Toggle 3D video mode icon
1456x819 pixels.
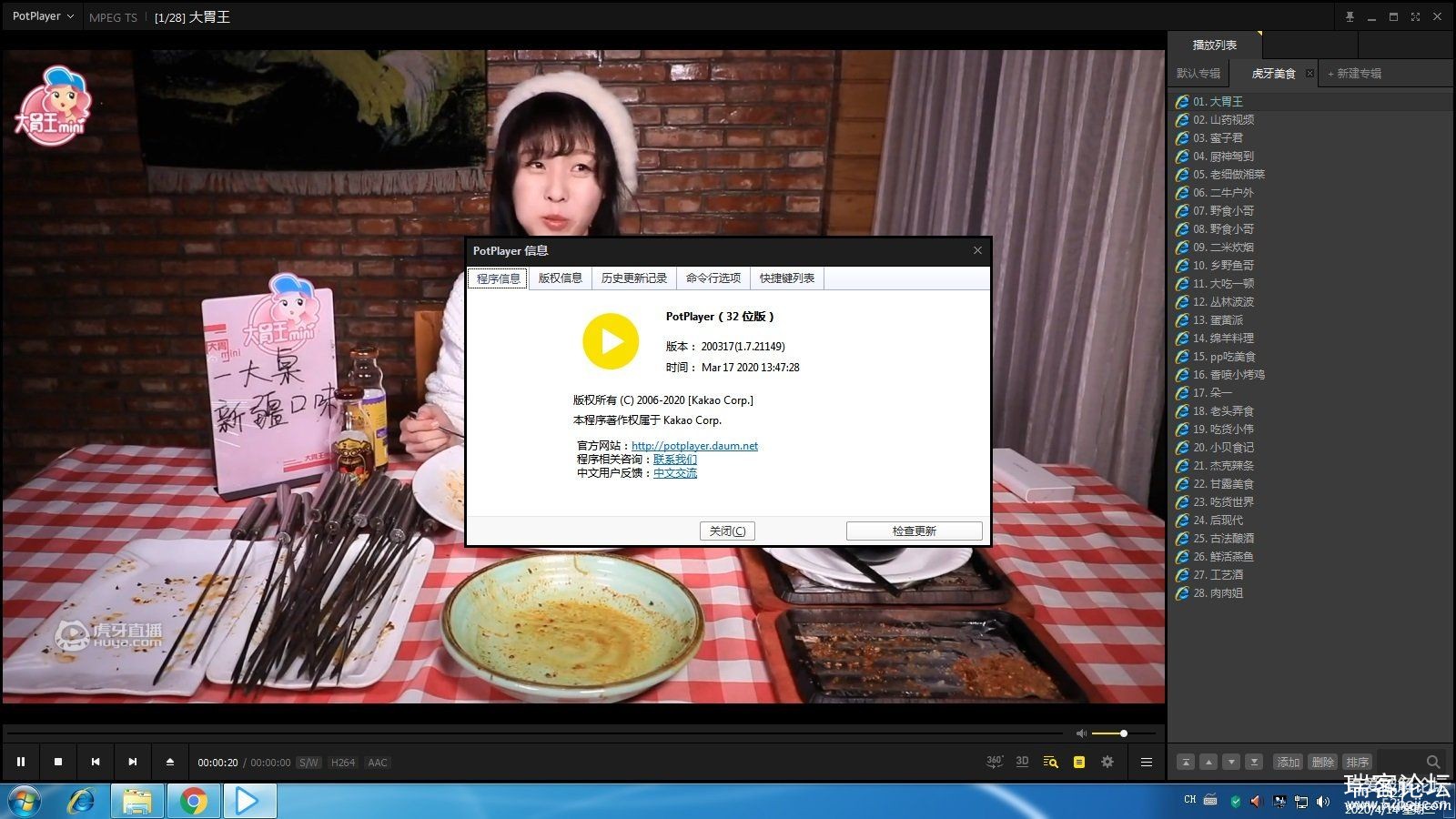click(x=1022, y=762)
